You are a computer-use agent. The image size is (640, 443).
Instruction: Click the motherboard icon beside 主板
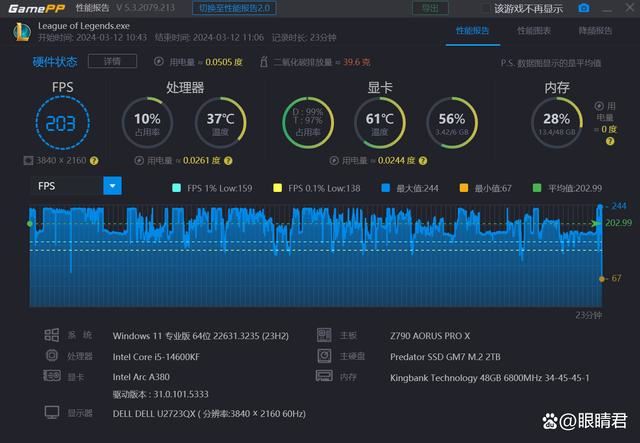(x=324, y=335)
